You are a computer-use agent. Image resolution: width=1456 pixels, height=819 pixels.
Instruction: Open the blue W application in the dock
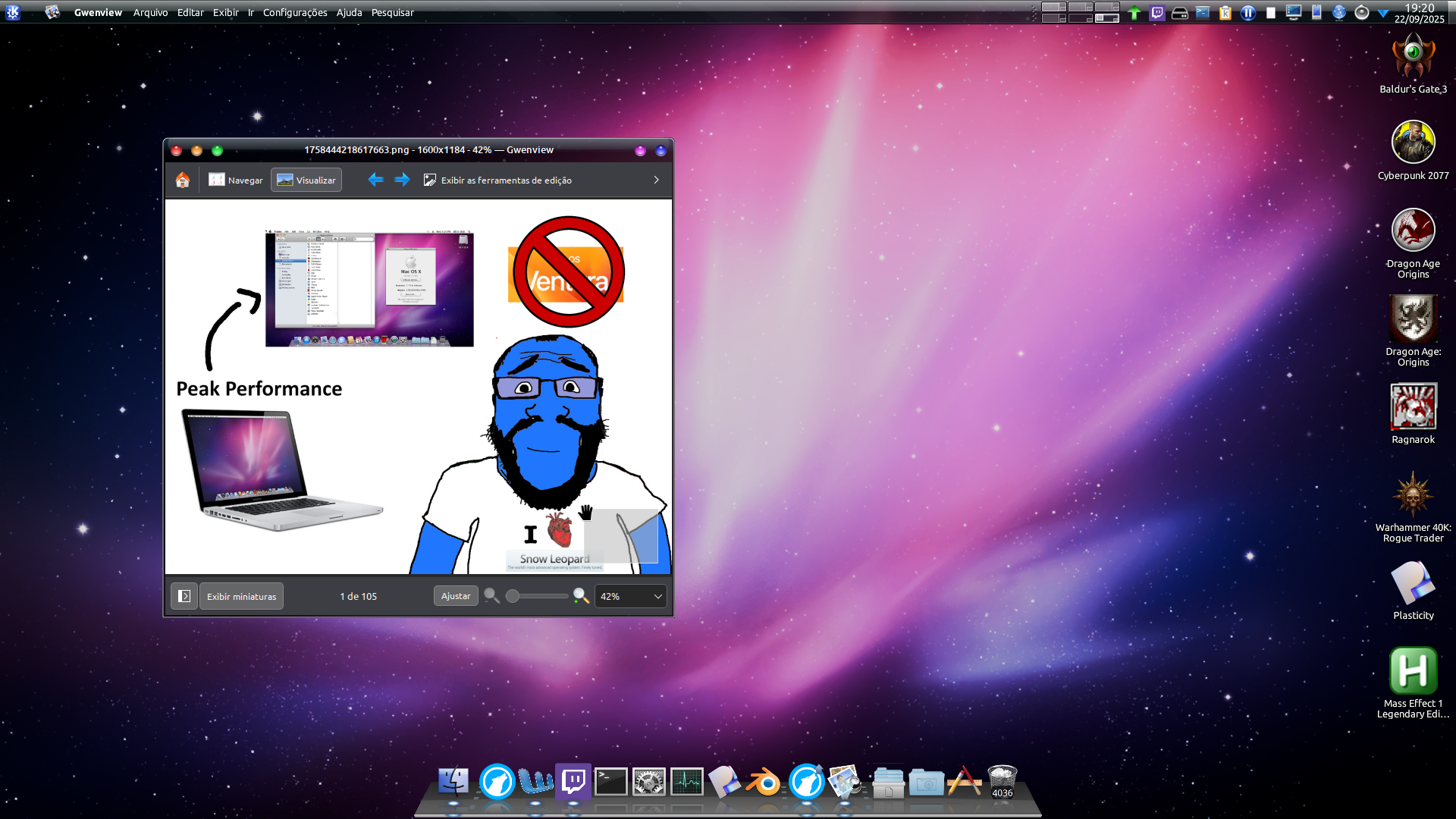click(535, 781)
